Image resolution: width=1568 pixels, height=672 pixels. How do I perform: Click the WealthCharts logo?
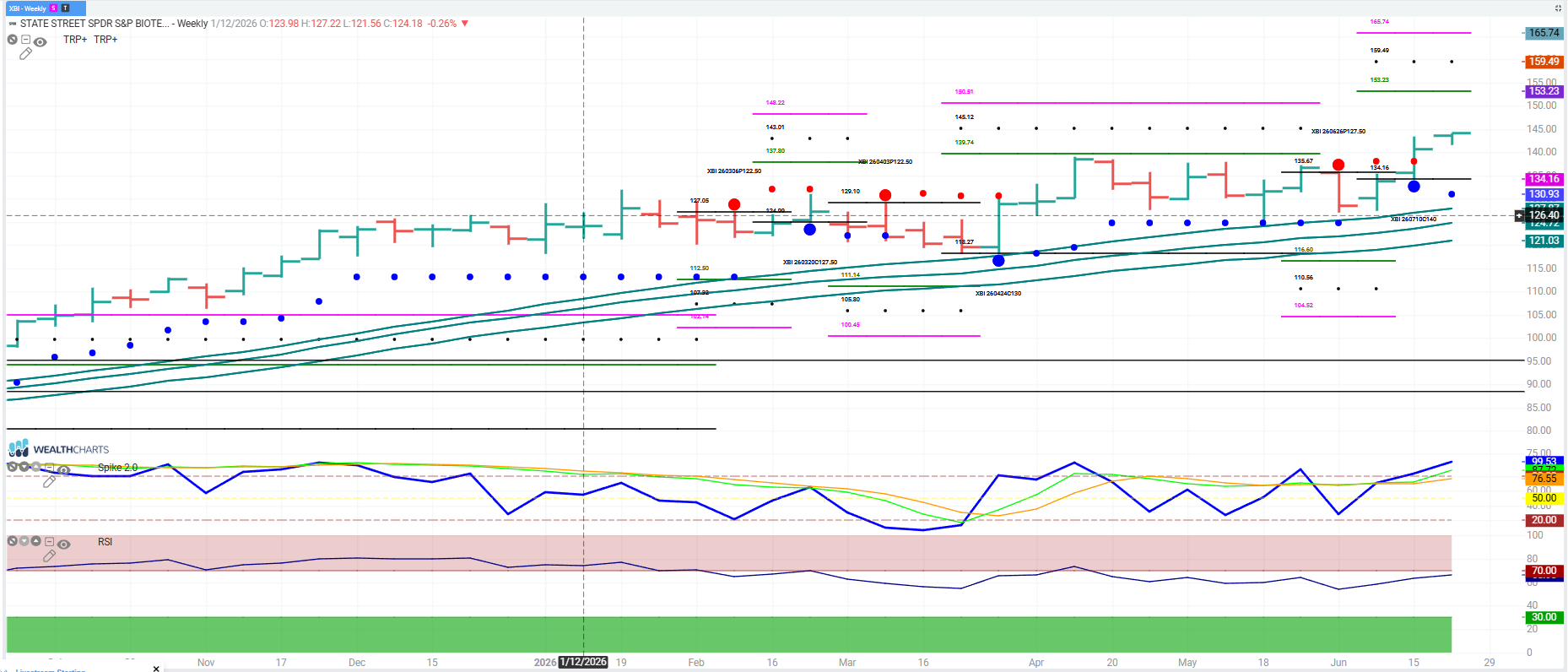(59, 449)
